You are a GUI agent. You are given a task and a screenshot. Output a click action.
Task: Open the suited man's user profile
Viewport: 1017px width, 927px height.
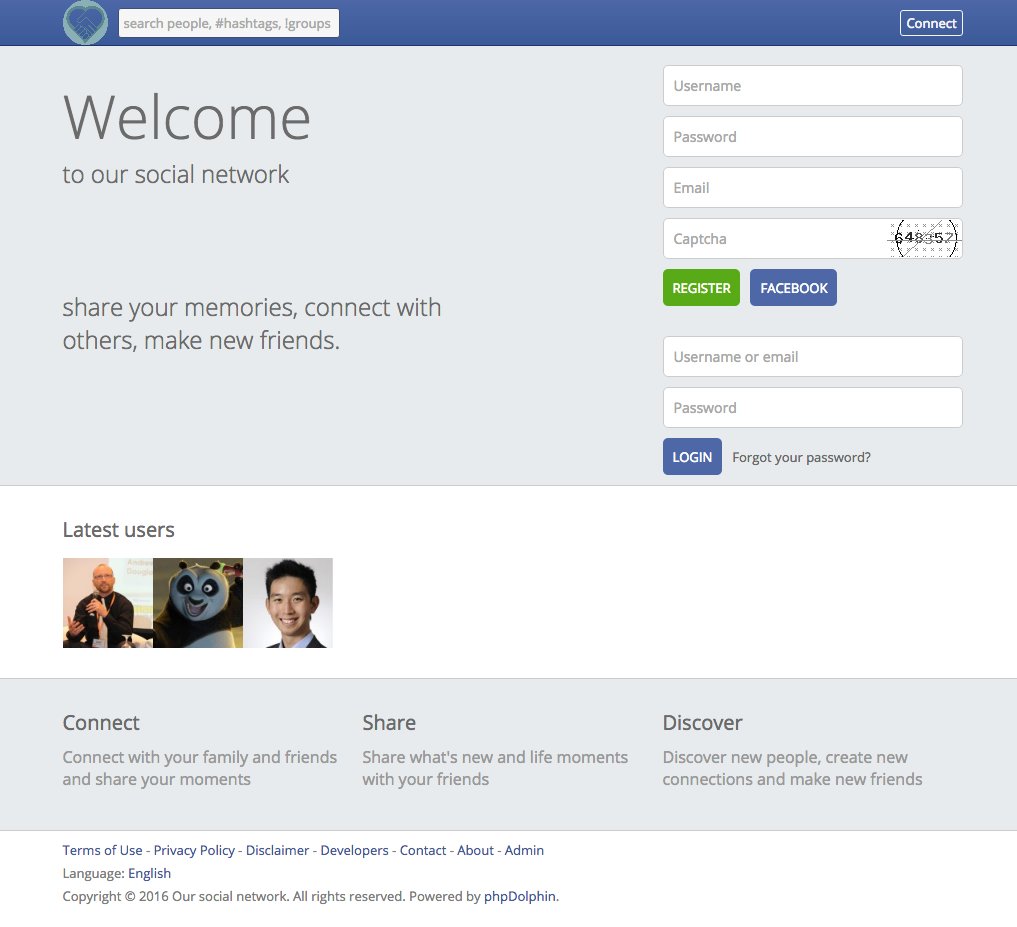[x=288, y=603]
